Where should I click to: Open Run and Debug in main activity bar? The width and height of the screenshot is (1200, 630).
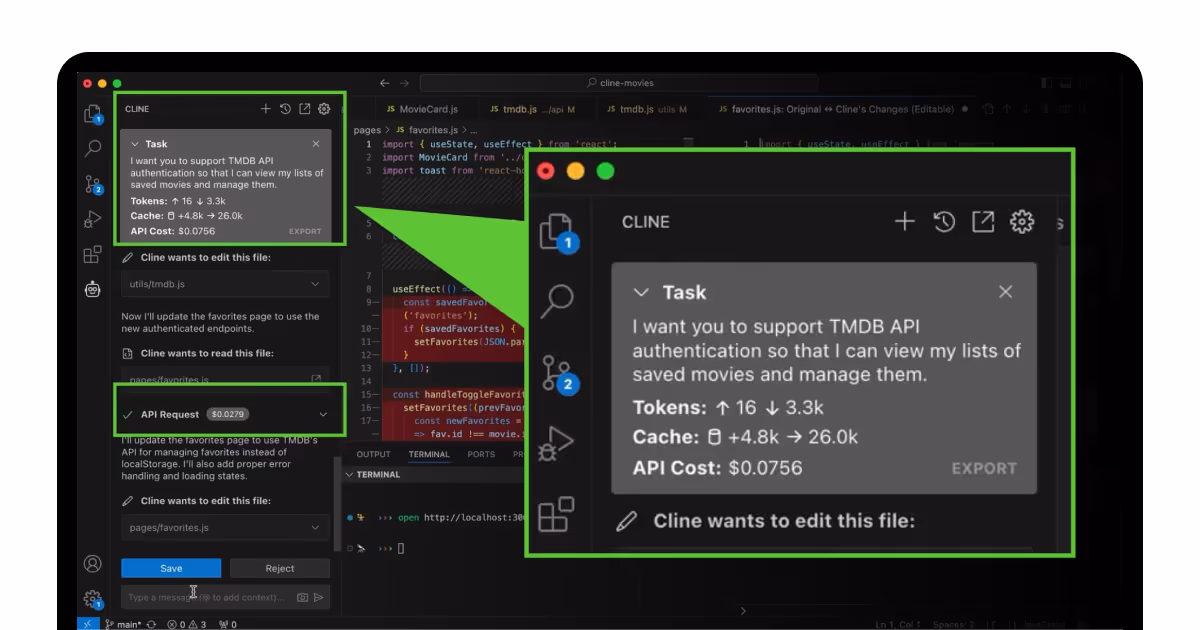[x=92, y=219]
